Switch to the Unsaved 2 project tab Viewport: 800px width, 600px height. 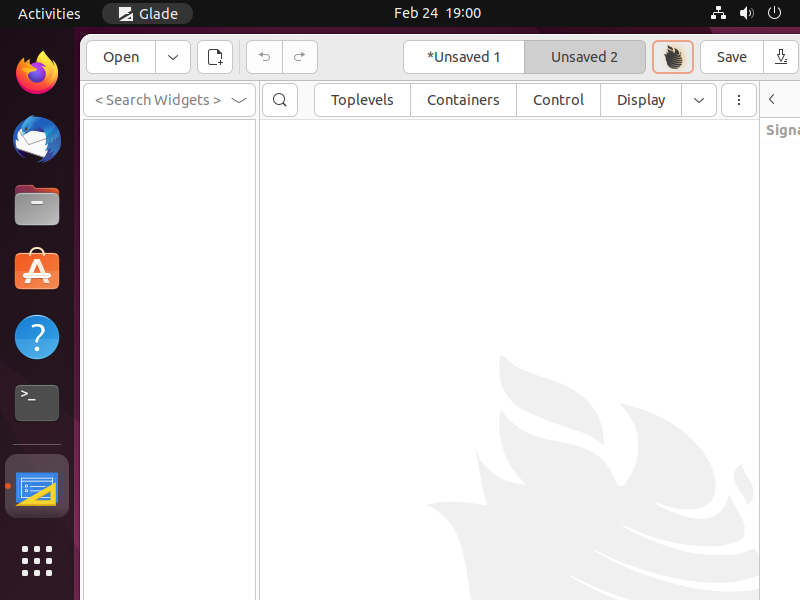click(x=585, y=57)
